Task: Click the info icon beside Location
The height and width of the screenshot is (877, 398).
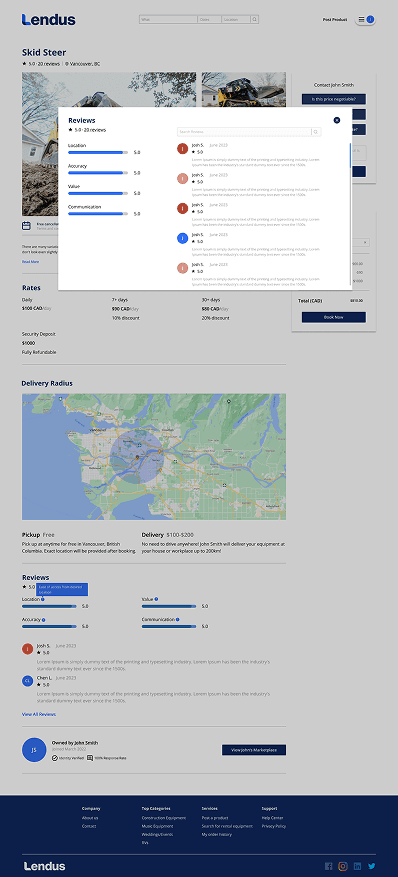Action: pyautogui.click(x=42, y=599)
